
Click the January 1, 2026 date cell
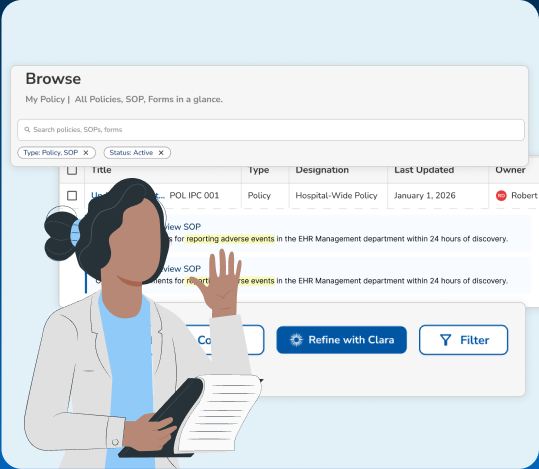425,196
